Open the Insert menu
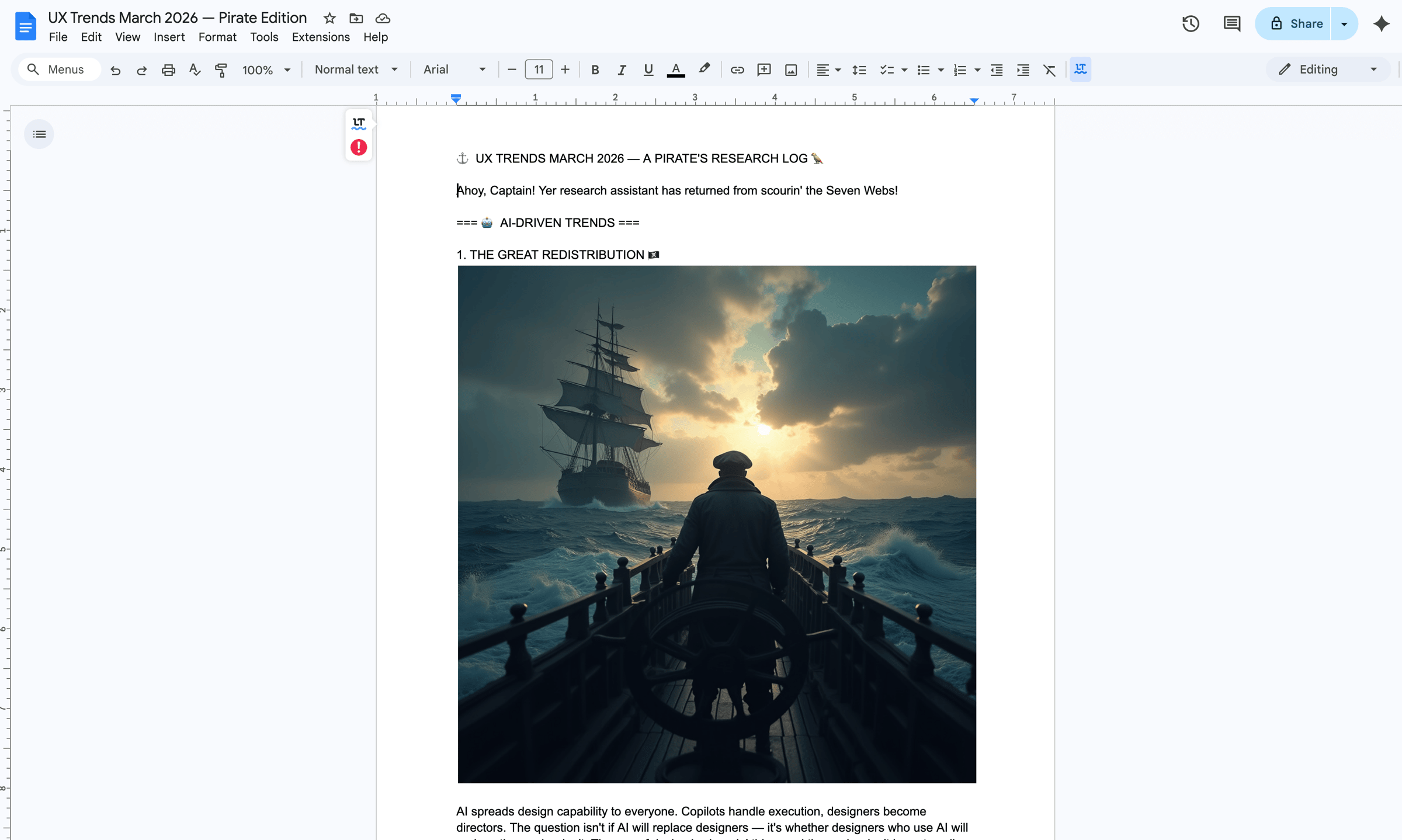This screenshot has height=840, width=1402. (x=169, y=37)
